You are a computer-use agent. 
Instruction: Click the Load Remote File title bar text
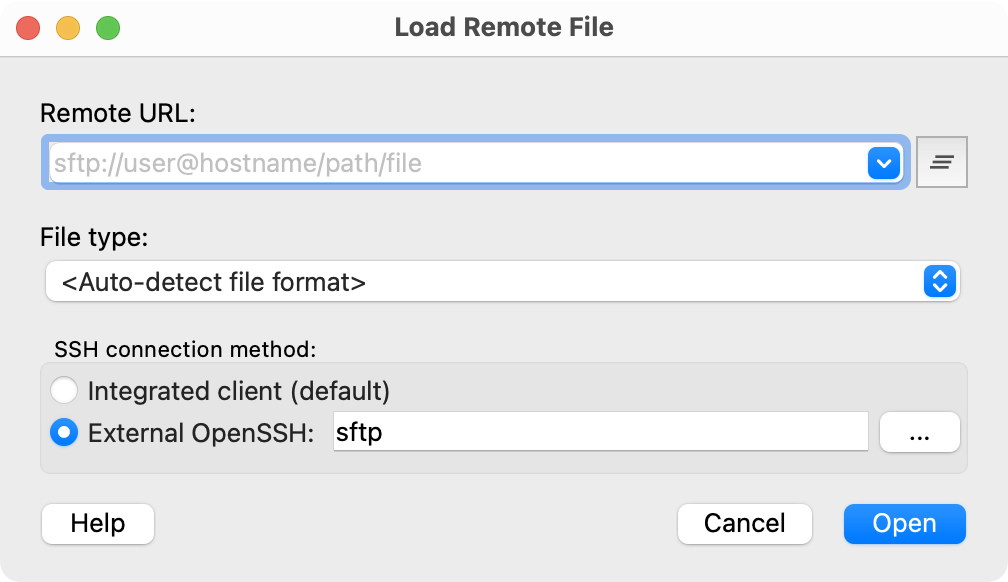click(x=504, y=27)
